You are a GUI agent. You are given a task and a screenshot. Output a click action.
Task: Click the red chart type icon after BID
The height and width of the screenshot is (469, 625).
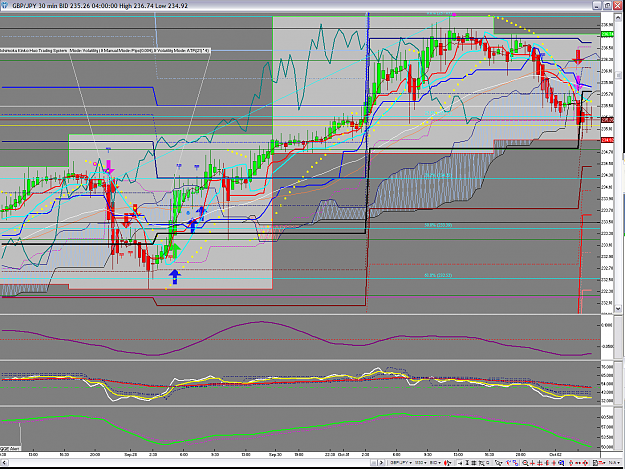pos(448,463)
